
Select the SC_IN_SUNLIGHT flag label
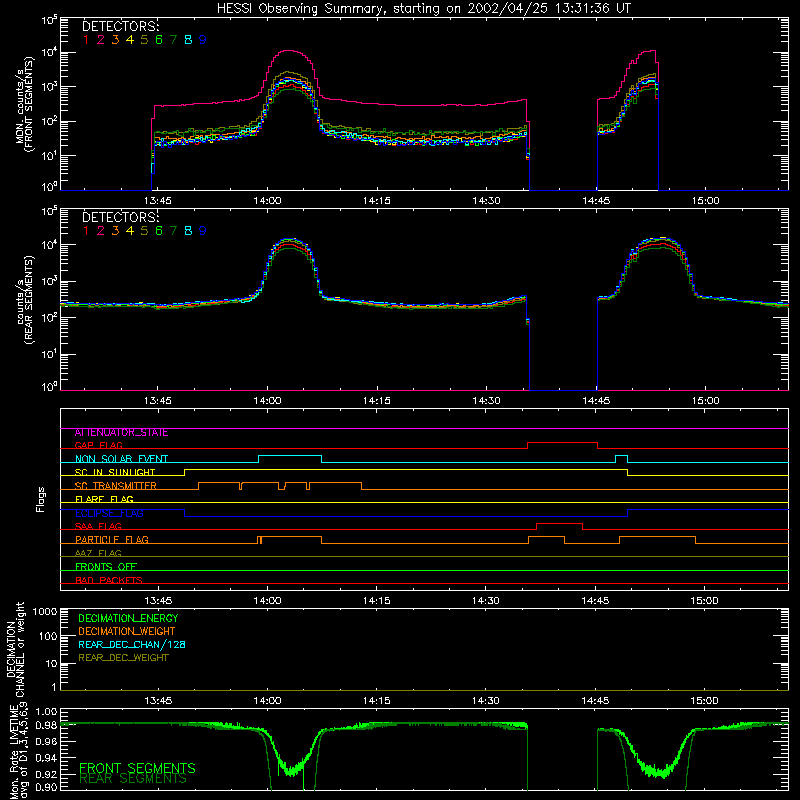pyautogui.click(x=115, y=472)
